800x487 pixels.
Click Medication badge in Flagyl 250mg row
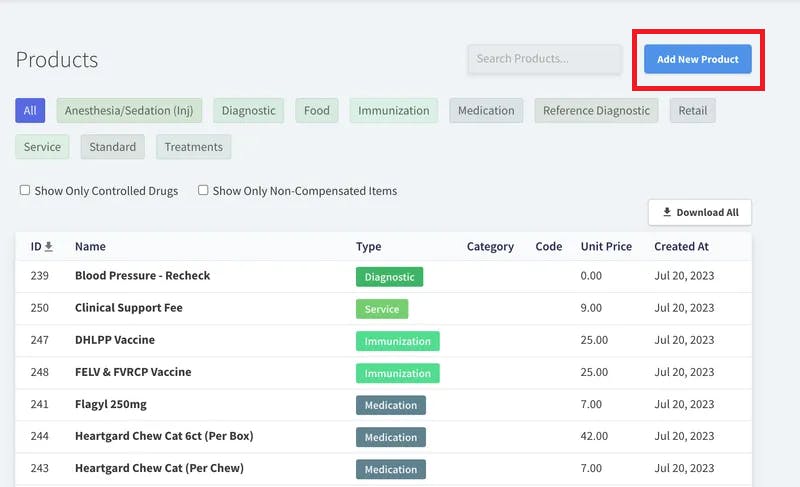pyautogui.click(x=391, y=405)
